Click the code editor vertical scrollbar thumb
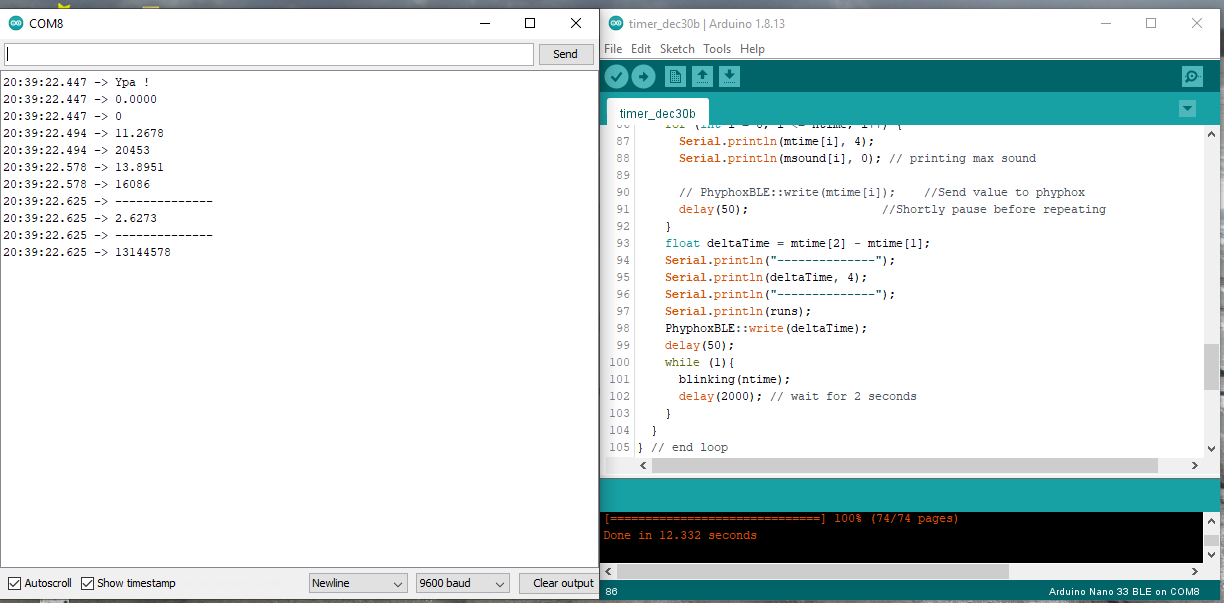 click(1211, 366)
